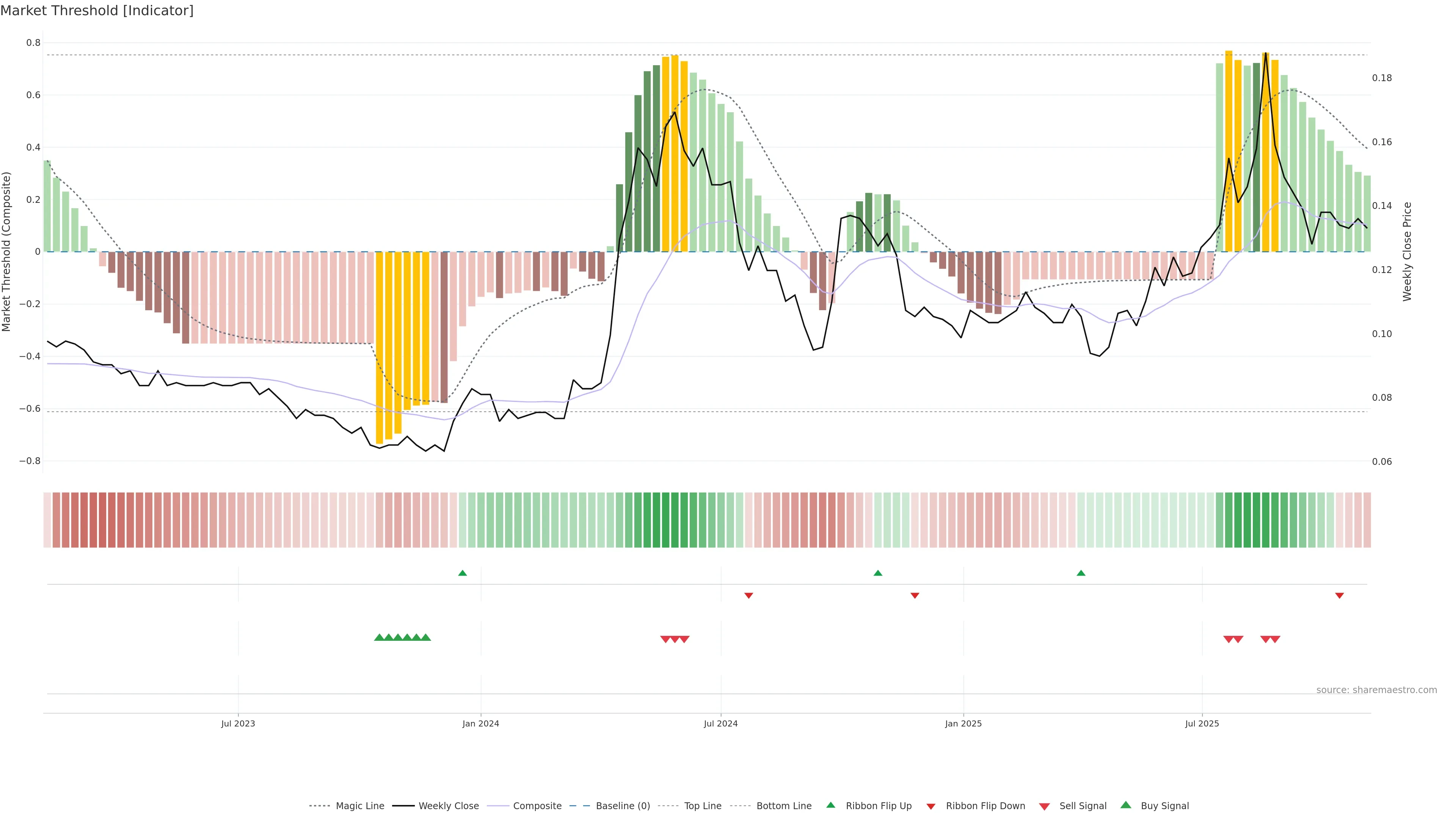Image resolution: width=1456 pixels, height=819 pixels.
Task: Click Baseline (0) legend item
Action: pyautogui.click(x=623, y=806)
